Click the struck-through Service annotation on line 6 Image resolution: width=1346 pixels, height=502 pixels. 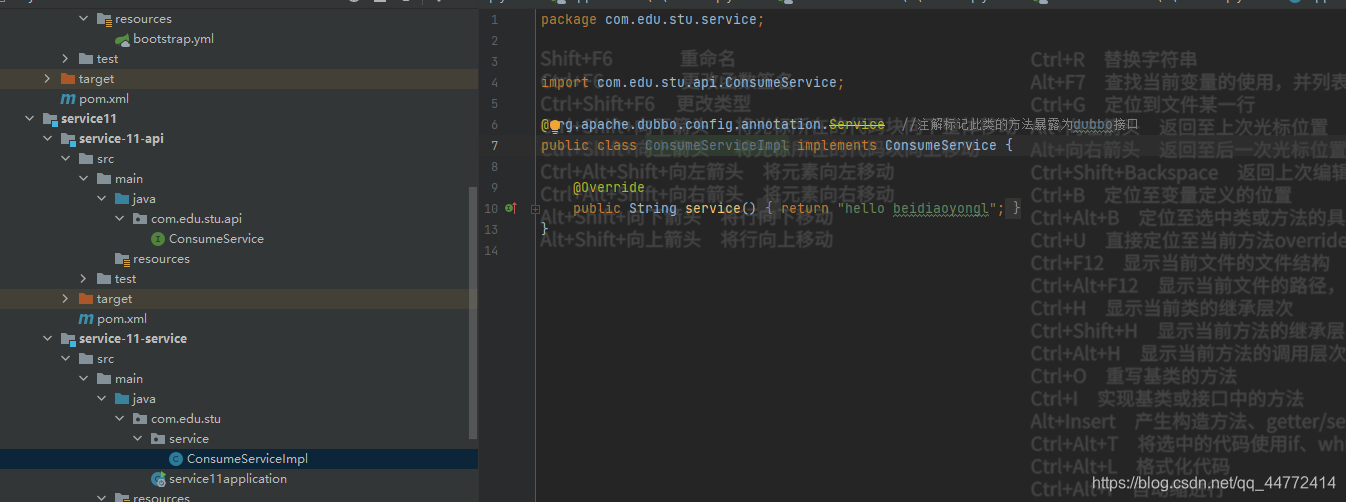(857, 125)
